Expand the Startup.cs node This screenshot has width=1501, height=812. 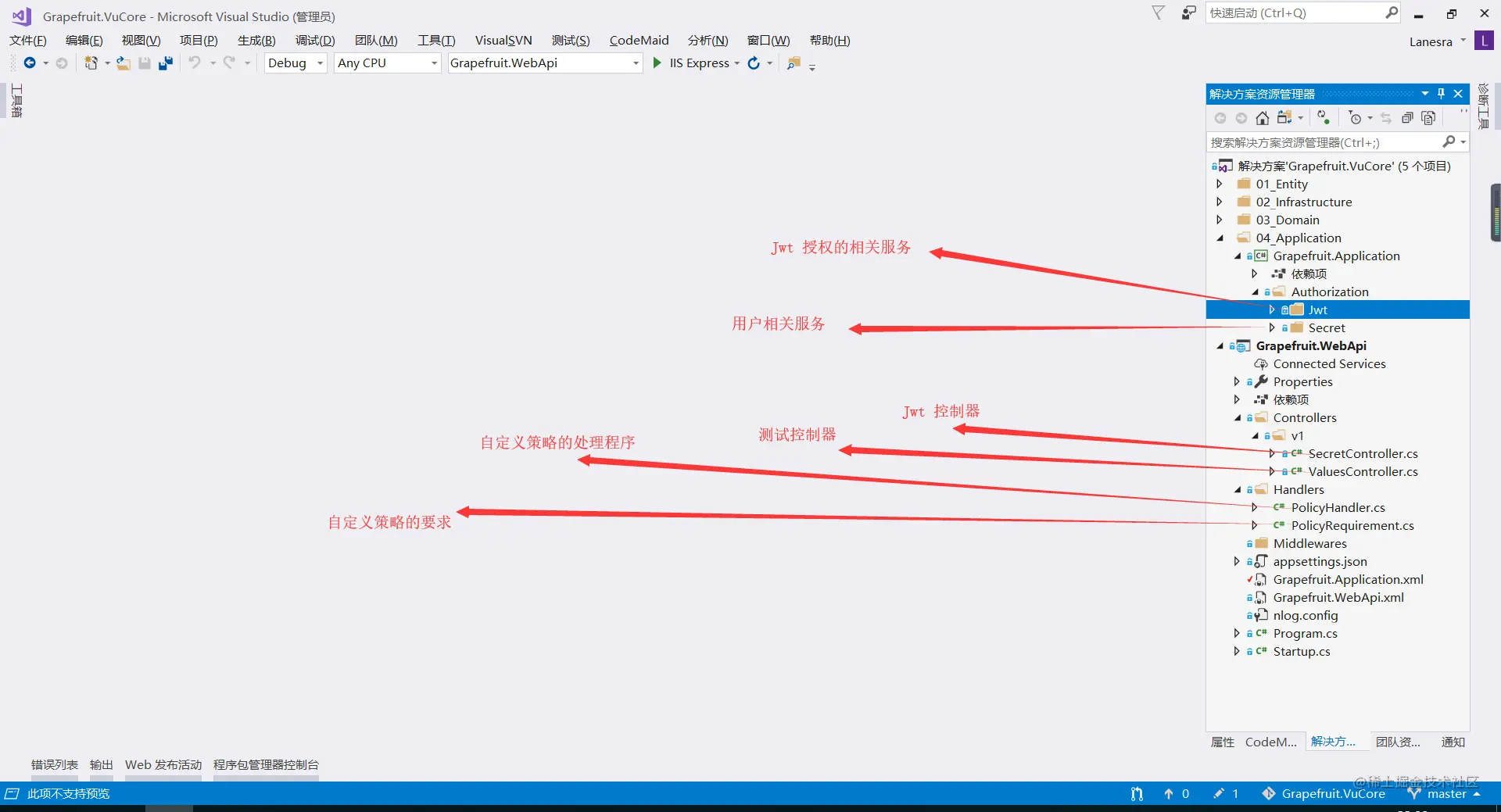[x=1237, y=652]
